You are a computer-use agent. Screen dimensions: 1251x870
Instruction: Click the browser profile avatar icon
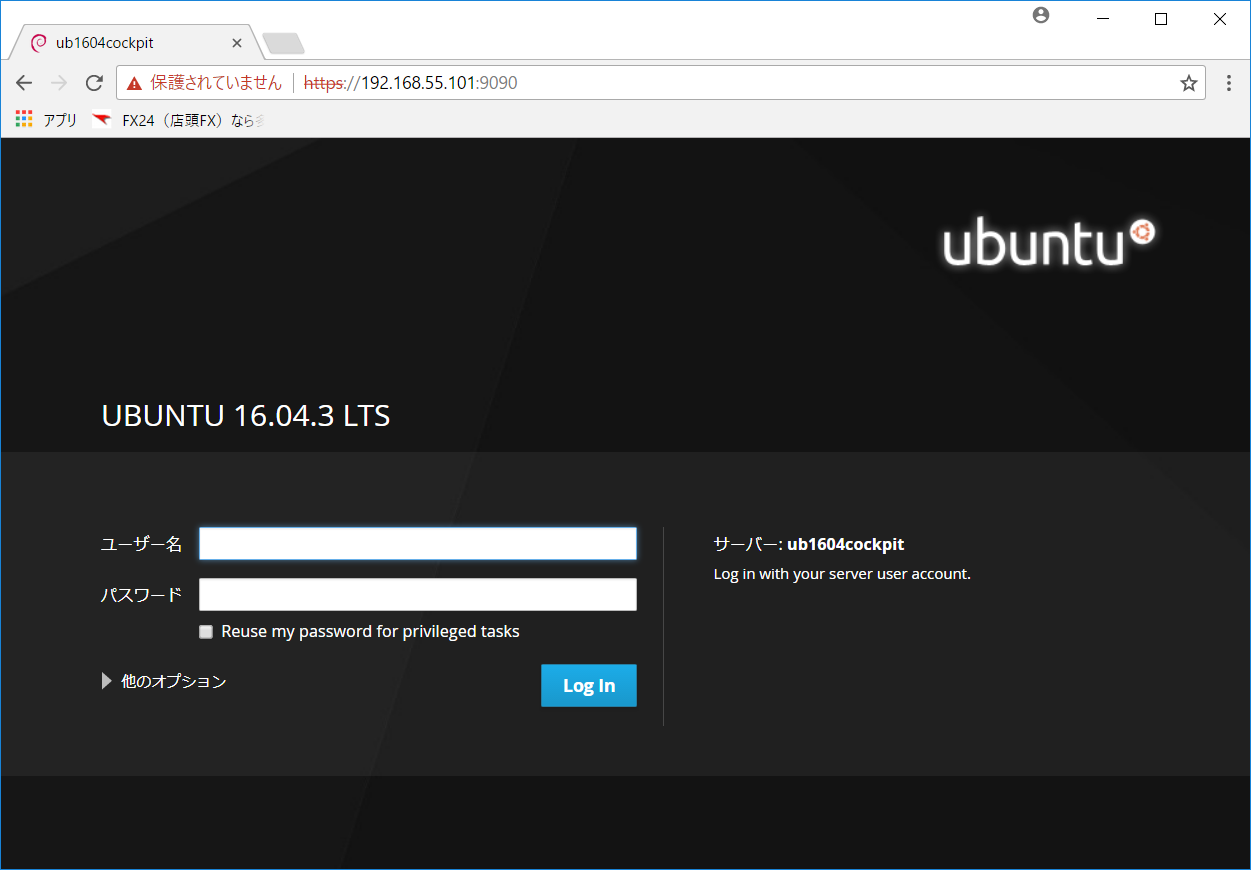point(1040,15)
